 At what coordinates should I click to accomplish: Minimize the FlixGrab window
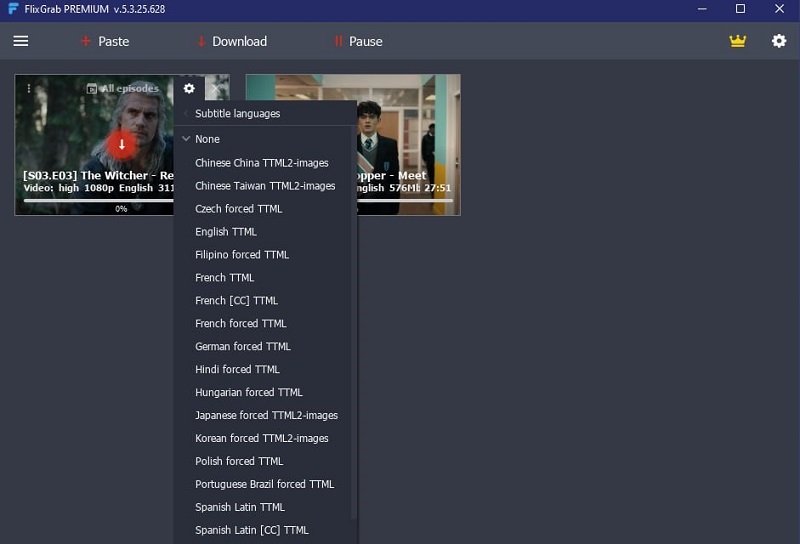(x=702, y=9)
